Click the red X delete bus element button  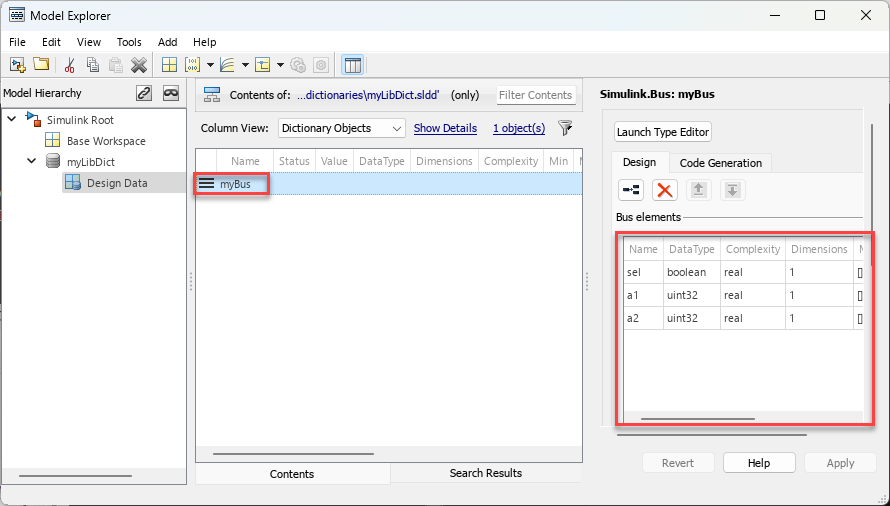point(664,190)
